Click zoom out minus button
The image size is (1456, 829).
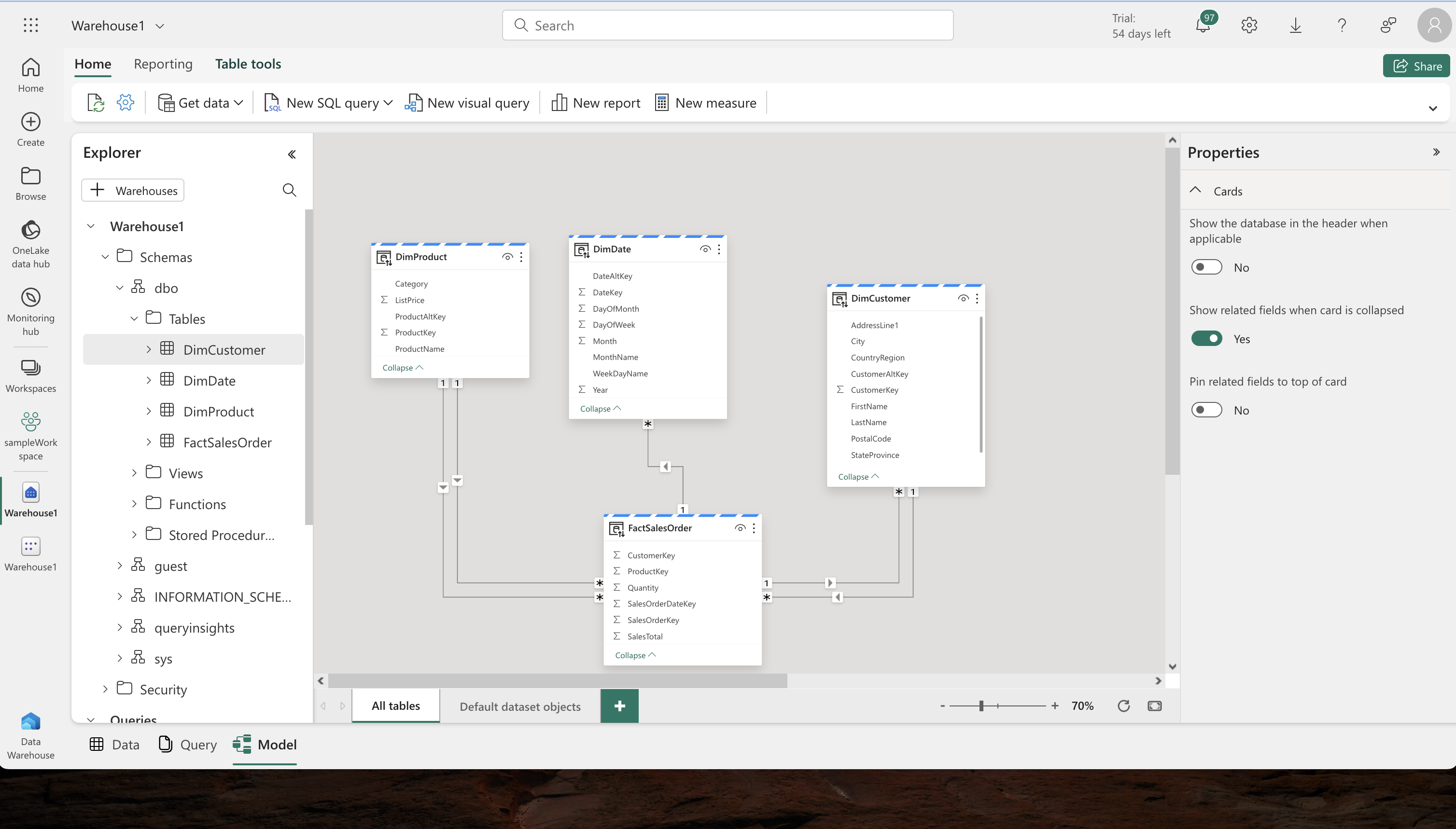[x=943, y=706]
